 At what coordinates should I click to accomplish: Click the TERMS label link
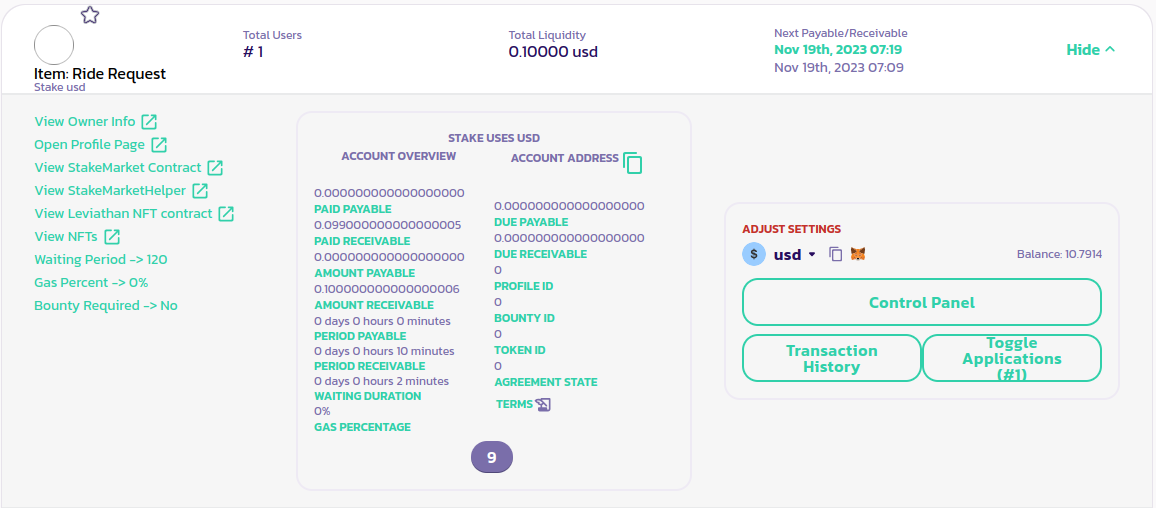514,405
